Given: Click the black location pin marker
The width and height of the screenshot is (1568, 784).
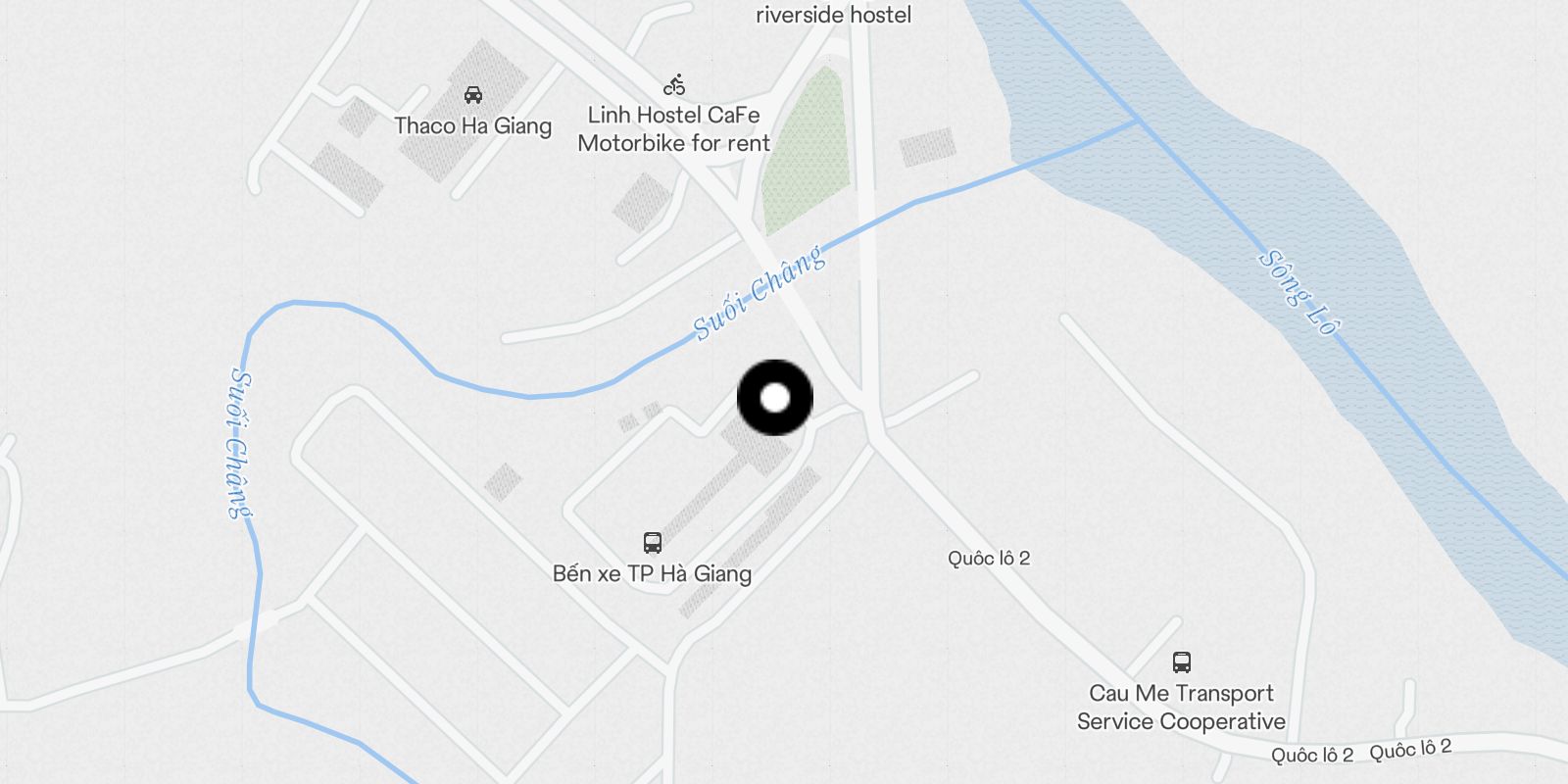Looking at the screenshot, I should (775, 398).
